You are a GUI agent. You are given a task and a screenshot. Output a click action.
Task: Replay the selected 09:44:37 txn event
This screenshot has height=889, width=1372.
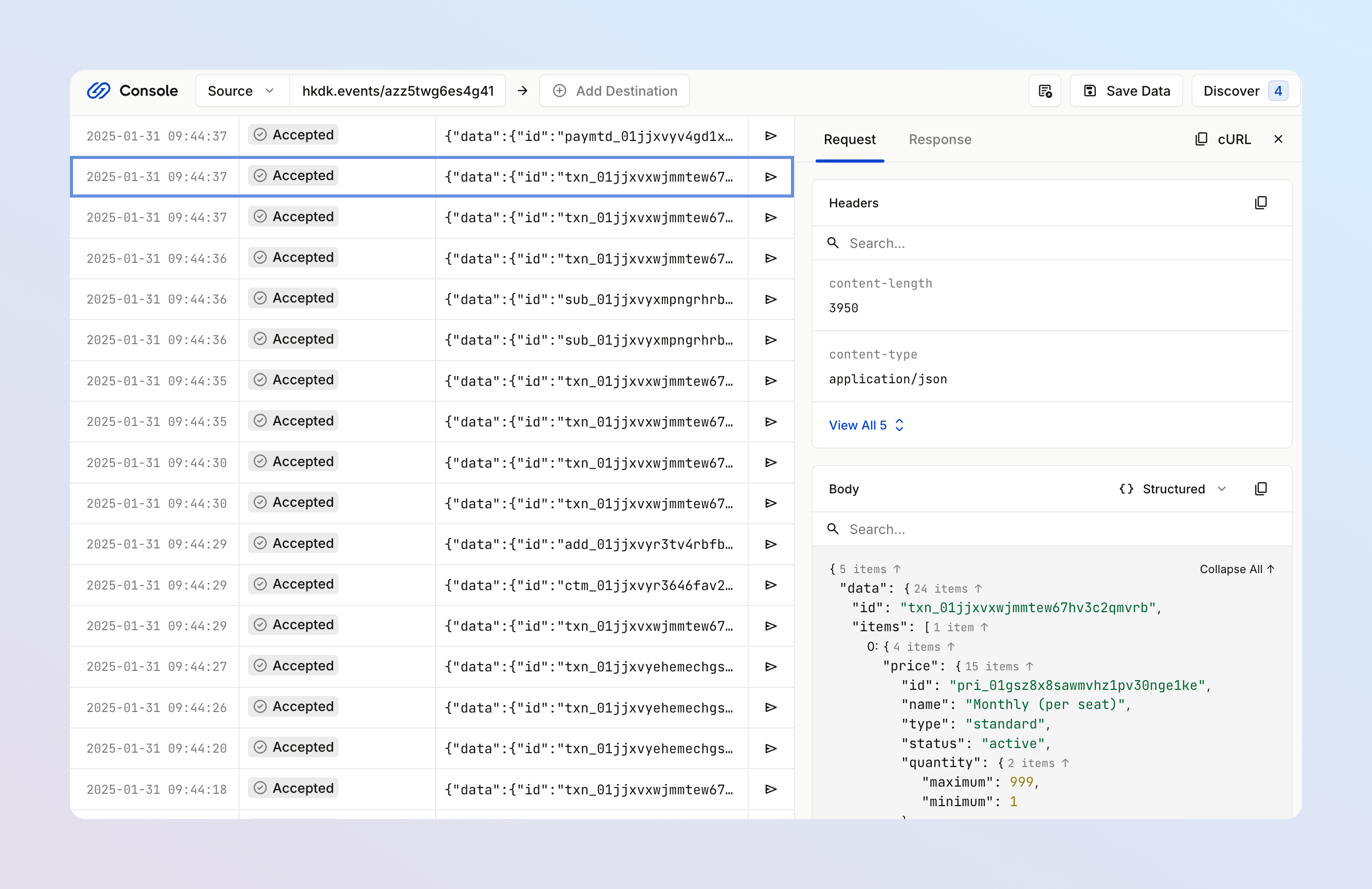coord(771,176)
